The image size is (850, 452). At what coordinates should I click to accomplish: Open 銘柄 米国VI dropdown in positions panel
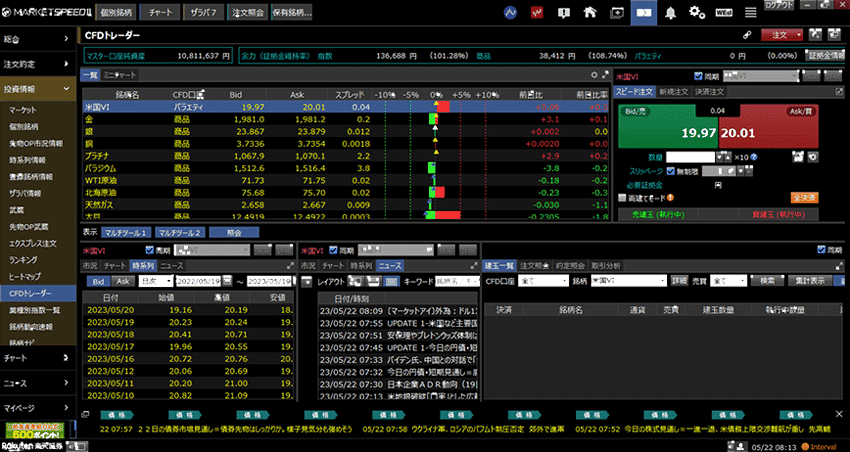point(629,281)
